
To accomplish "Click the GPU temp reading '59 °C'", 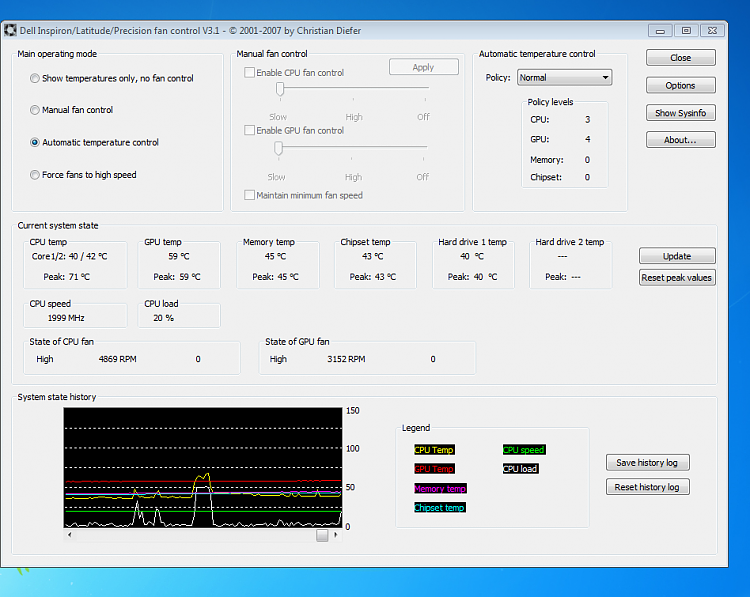I will (x=179, y=256).
